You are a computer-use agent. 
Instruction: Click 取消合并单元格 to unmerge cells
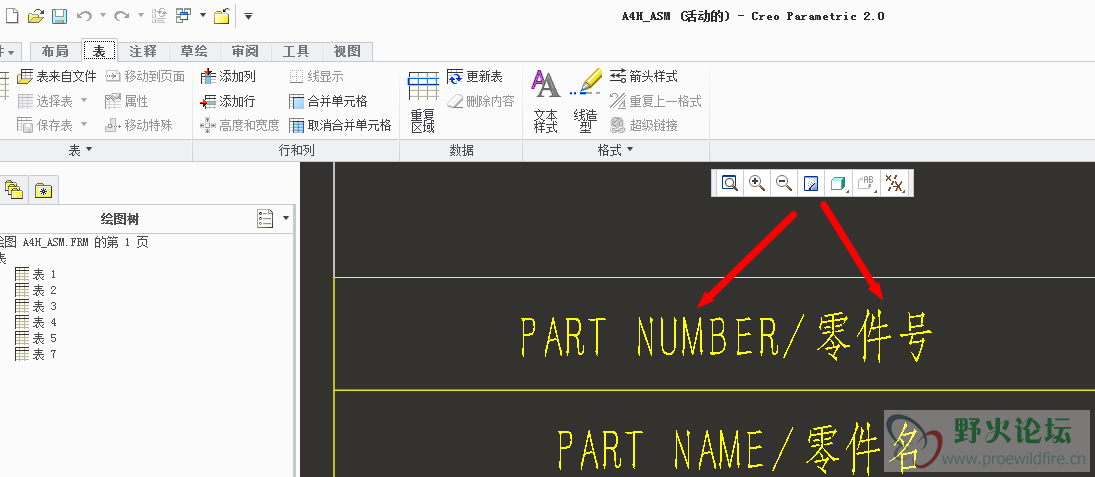coord(340,125)
